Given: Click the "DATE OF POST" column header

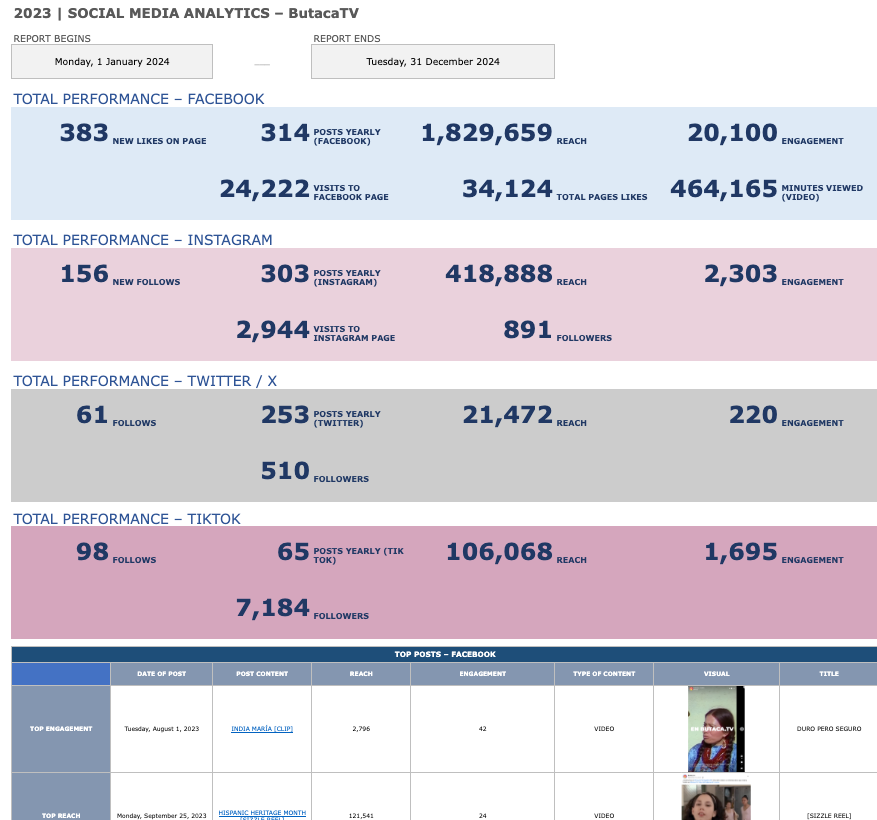Looking at the screenshot, I should tap(162, 674).
